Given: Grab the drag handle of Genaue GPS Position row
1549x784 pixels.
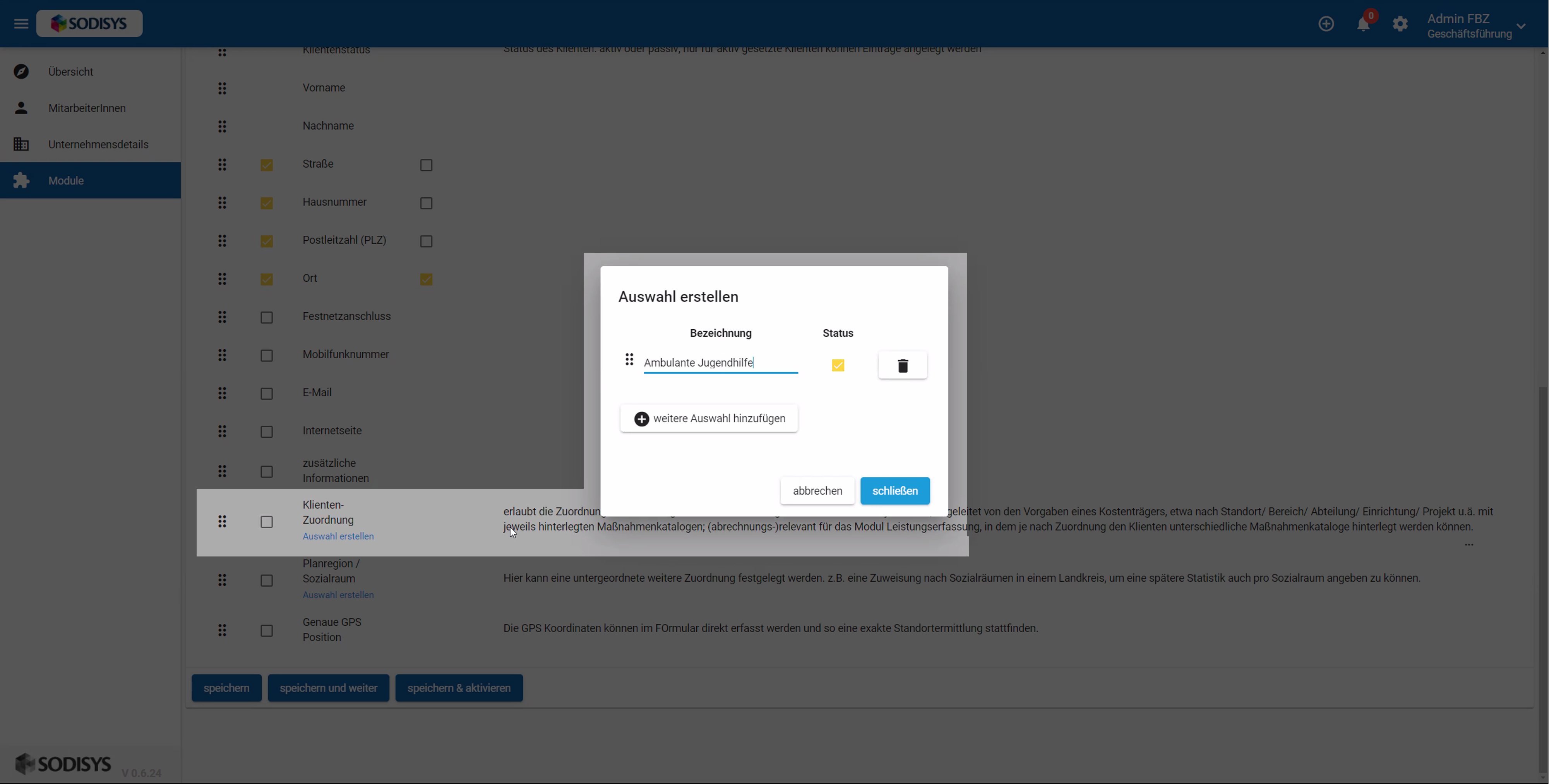Looking at the screenshot, I should coord(222,630).
